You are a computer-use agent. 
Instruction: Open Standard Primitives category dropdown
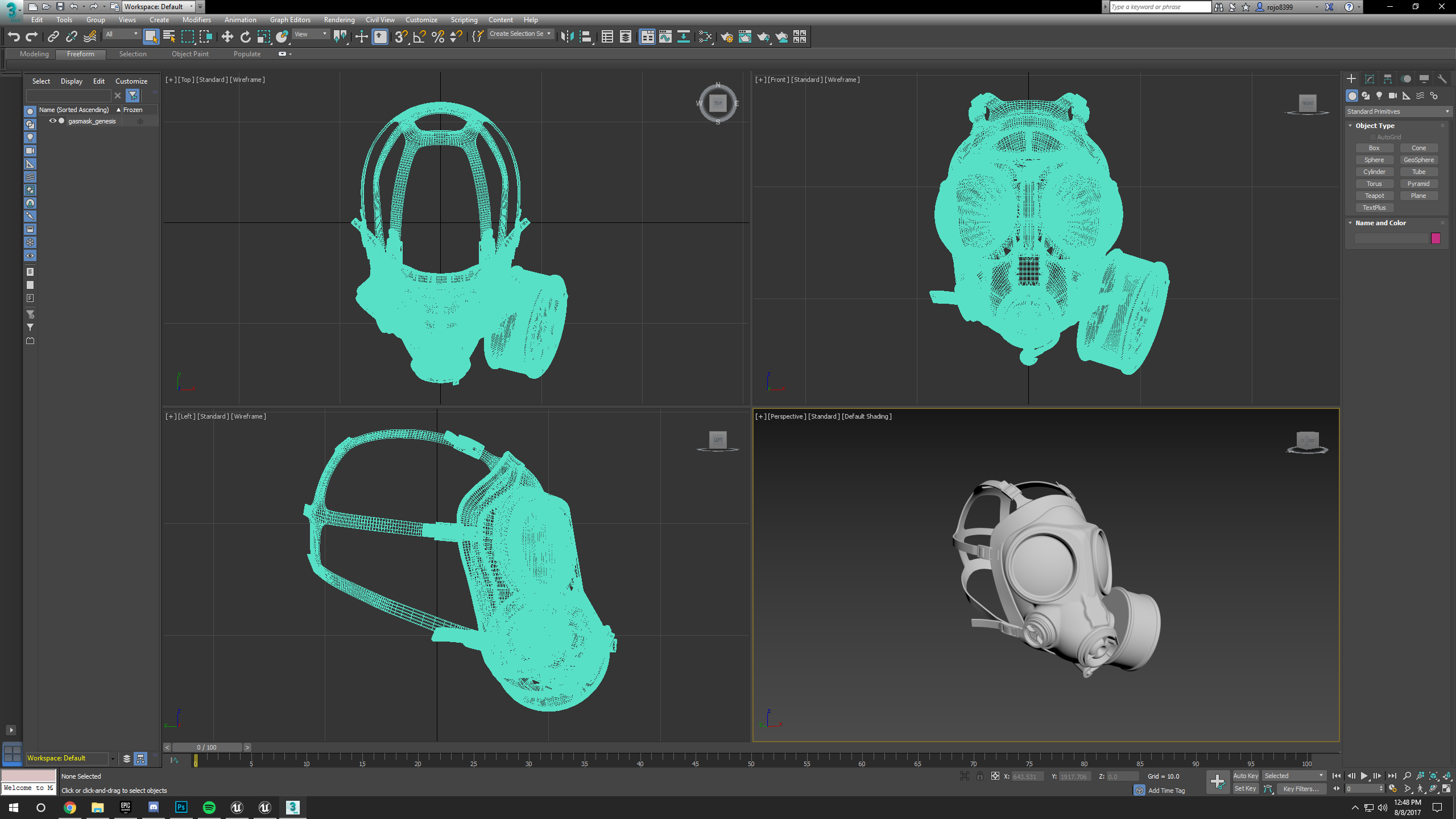tap(1398, 111)
